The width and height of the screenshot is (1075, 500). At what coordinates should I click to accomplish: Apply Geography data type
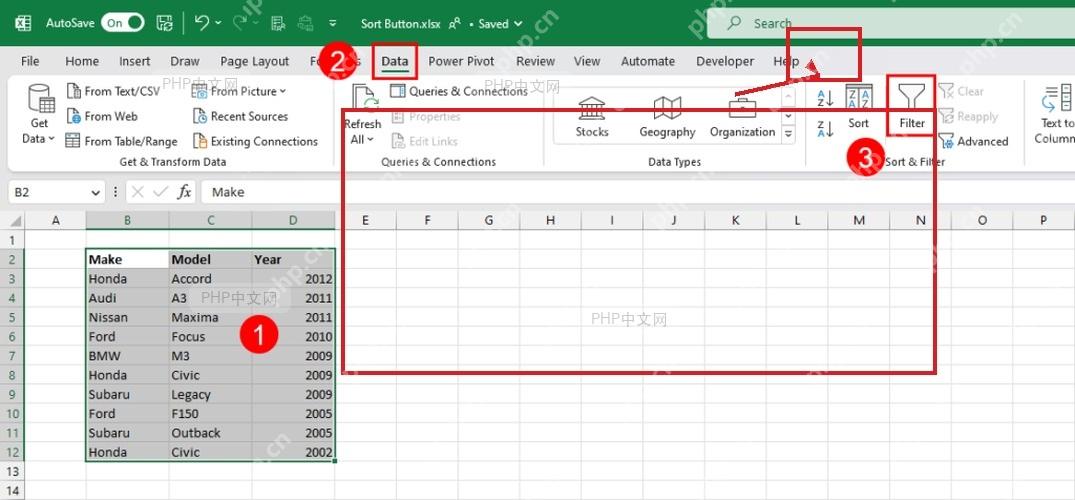667,117
